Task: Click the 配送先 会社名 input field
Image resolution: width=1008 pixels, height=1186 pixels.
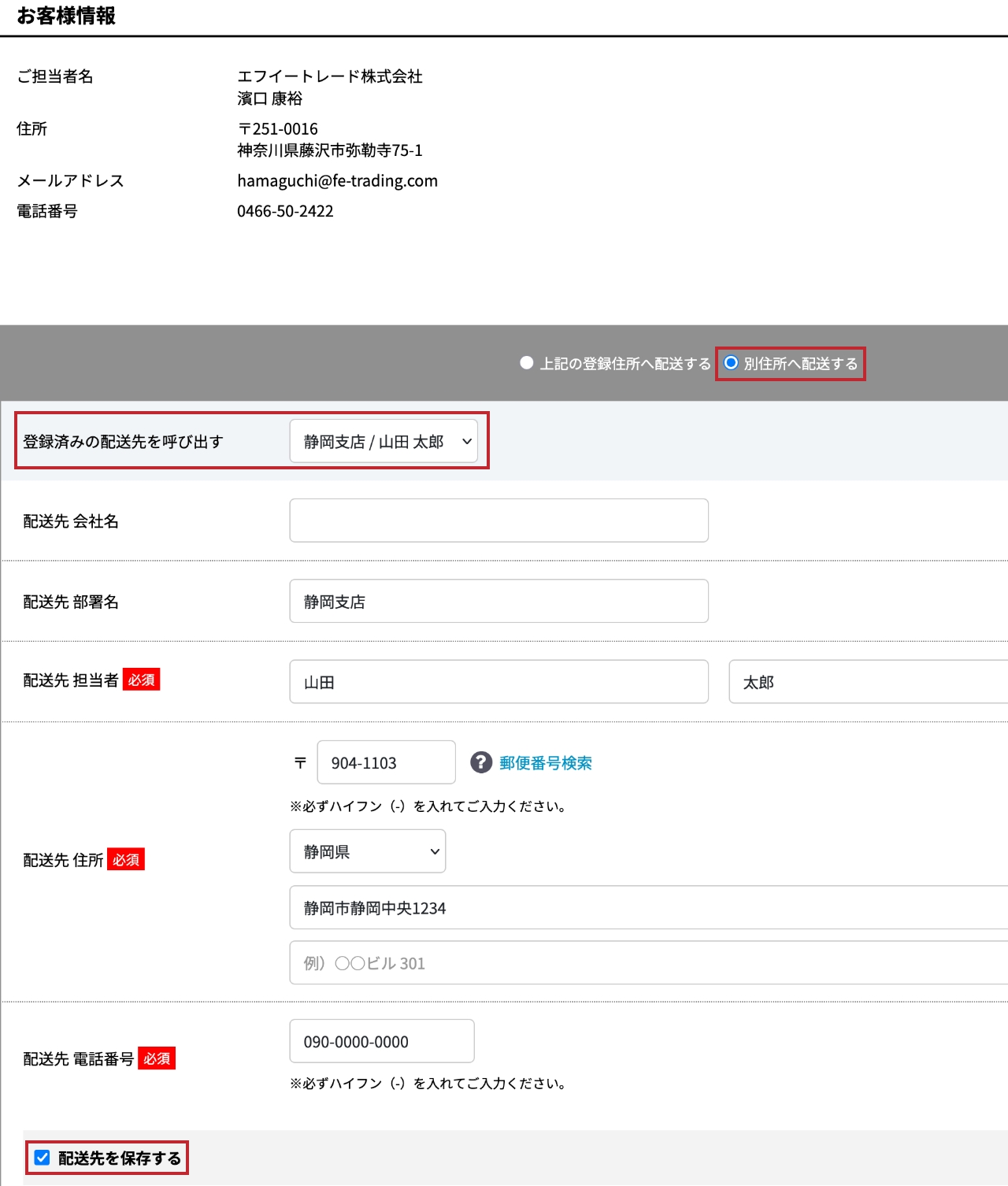Action: 498,521
